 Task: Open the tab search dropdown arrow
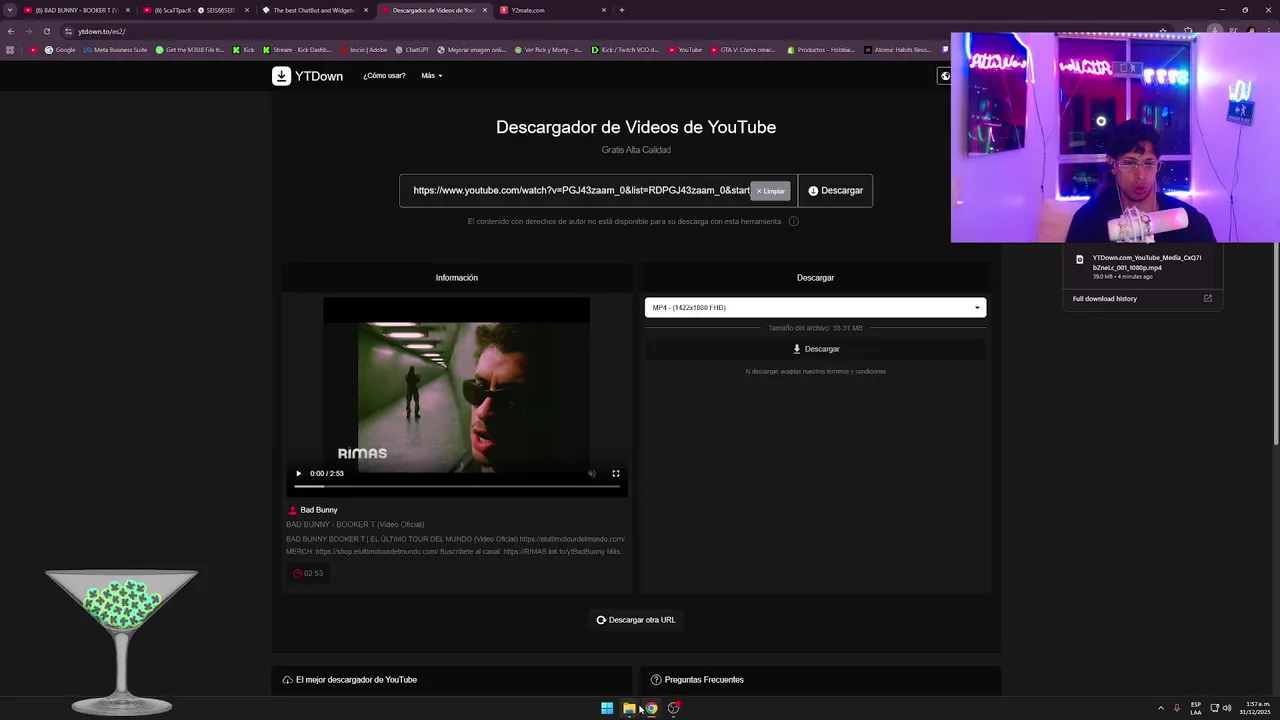click(10, 10)
